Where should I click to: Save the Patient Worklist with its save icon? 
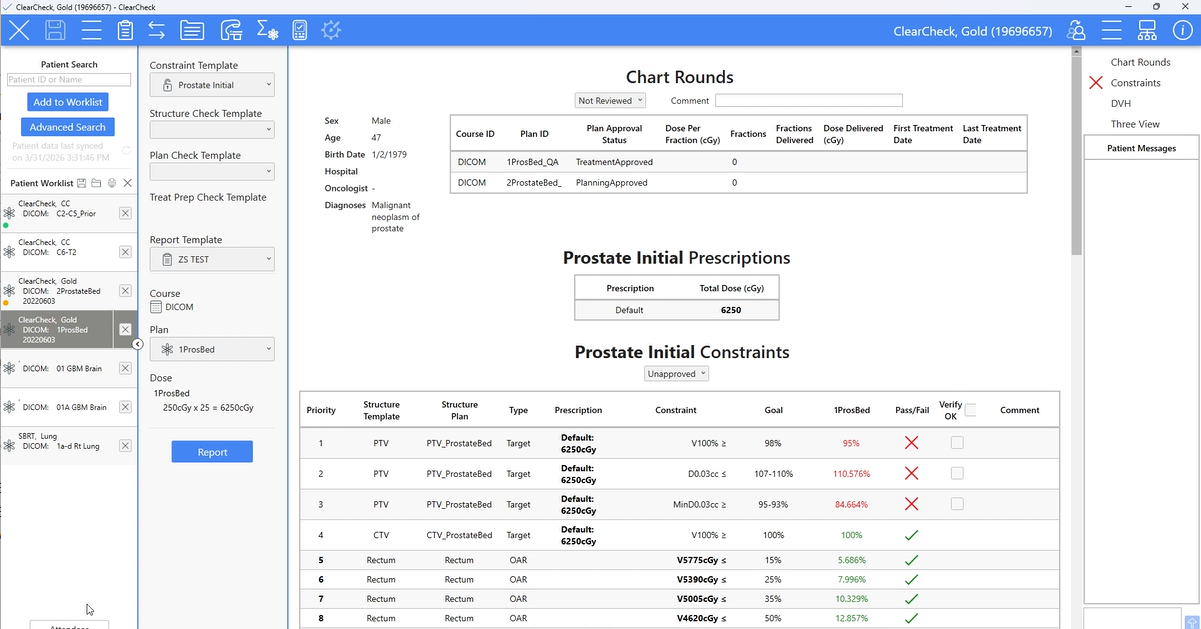[x=81, y=183]
